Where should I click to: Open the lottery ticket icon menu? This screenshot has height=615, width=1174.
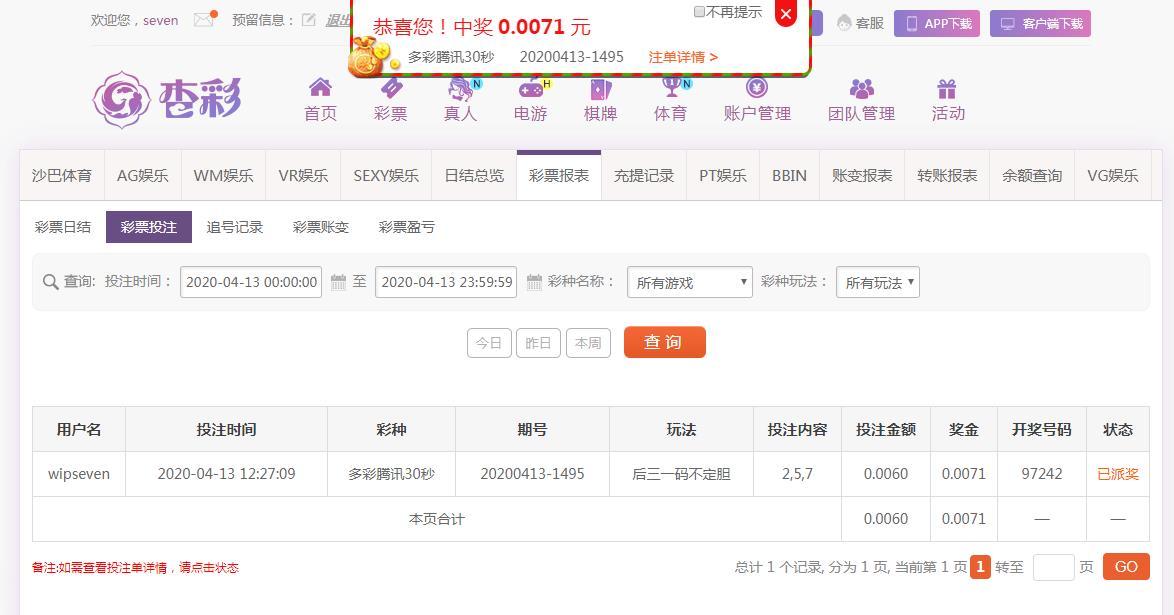click(x=390, y=89)
